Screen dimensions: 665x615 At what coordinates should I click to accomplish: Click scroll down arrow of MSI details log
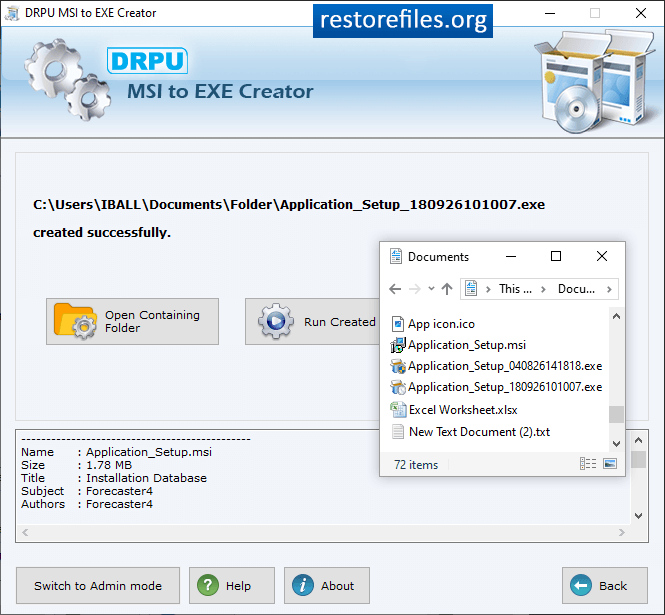[638, 516]
